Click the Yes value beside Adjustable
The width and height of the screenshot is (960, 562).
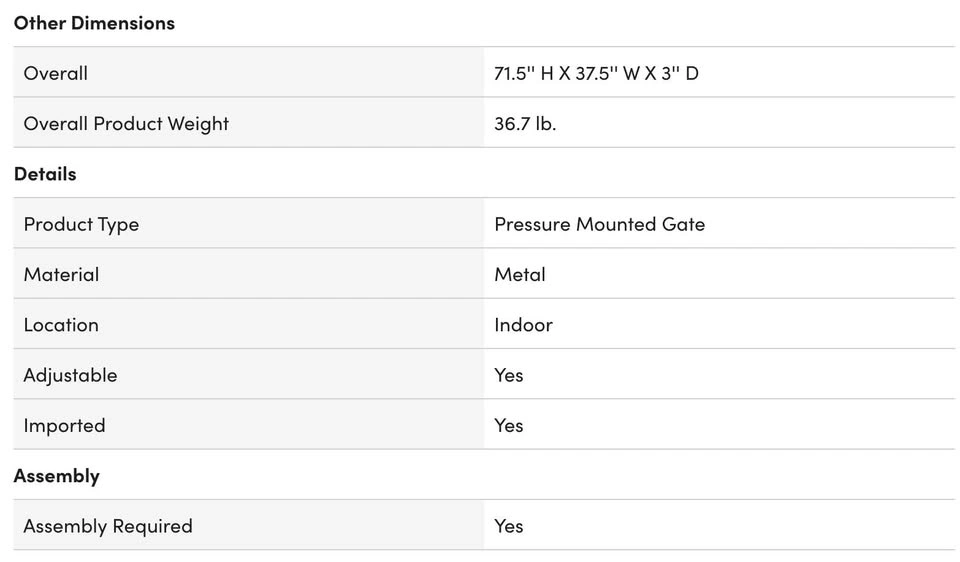(509, 375)
